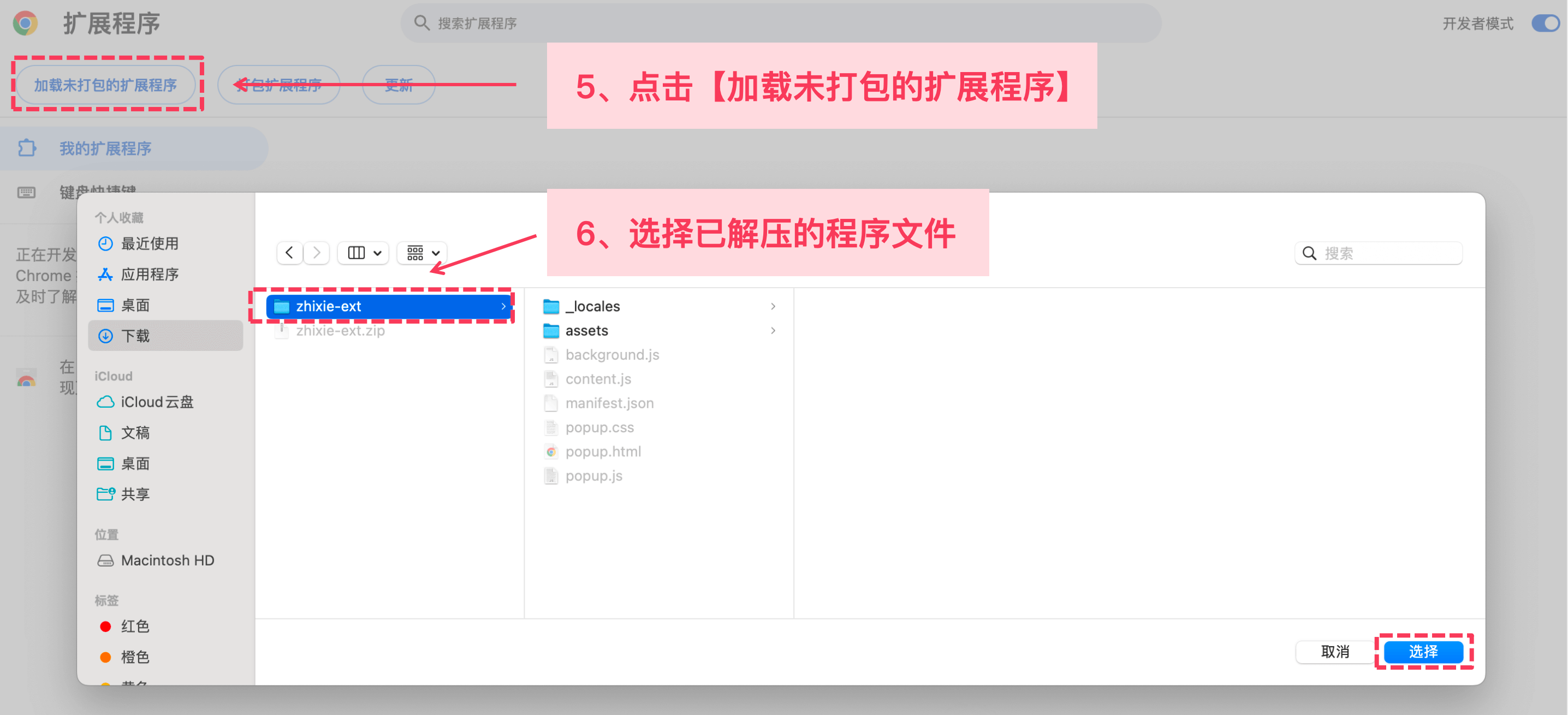Click the 更新 button
This screenshot has width=1568, height=715.
coord(399,85)
